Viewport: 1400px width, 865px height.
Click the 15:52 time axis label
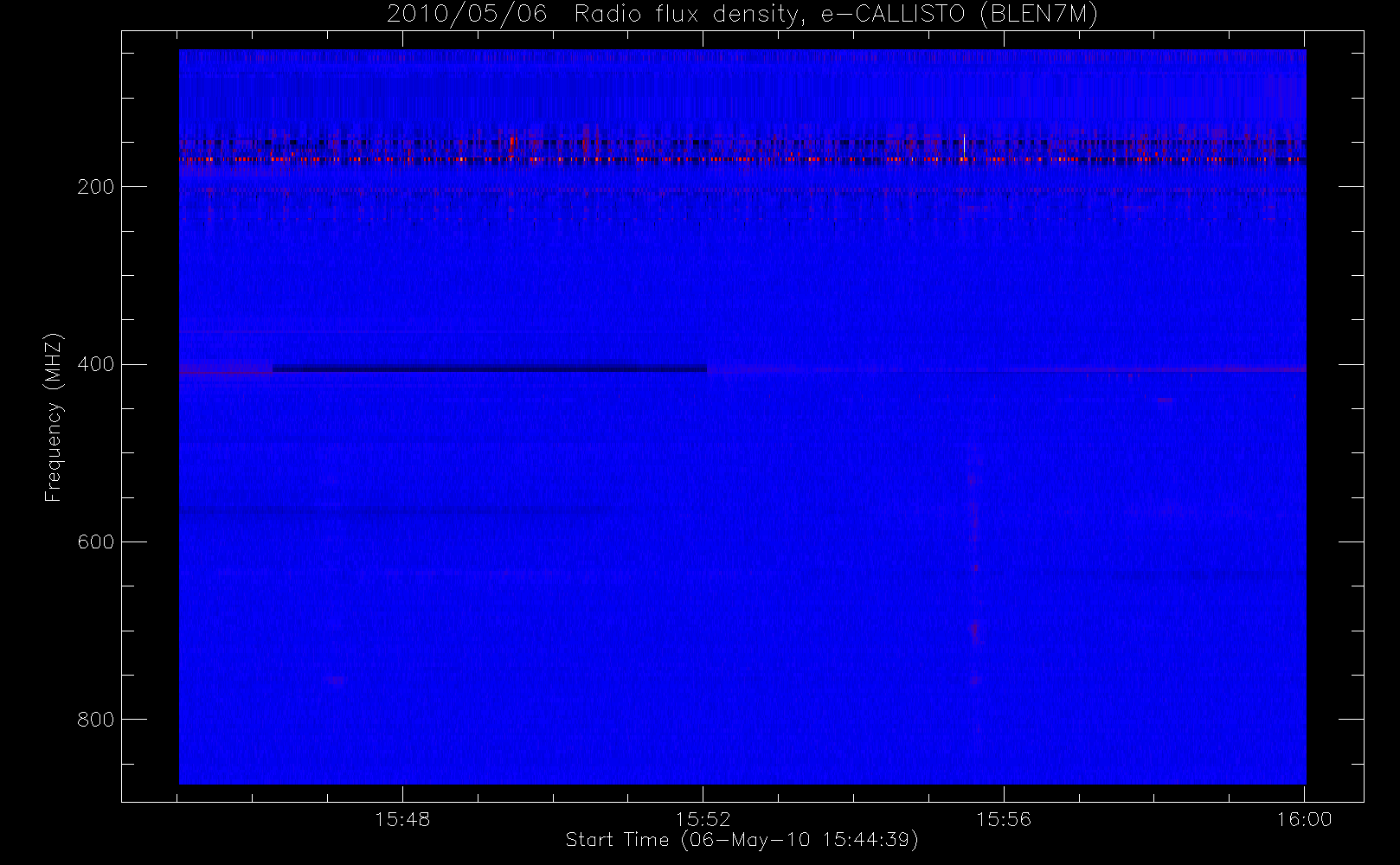[x=703, y=819]
